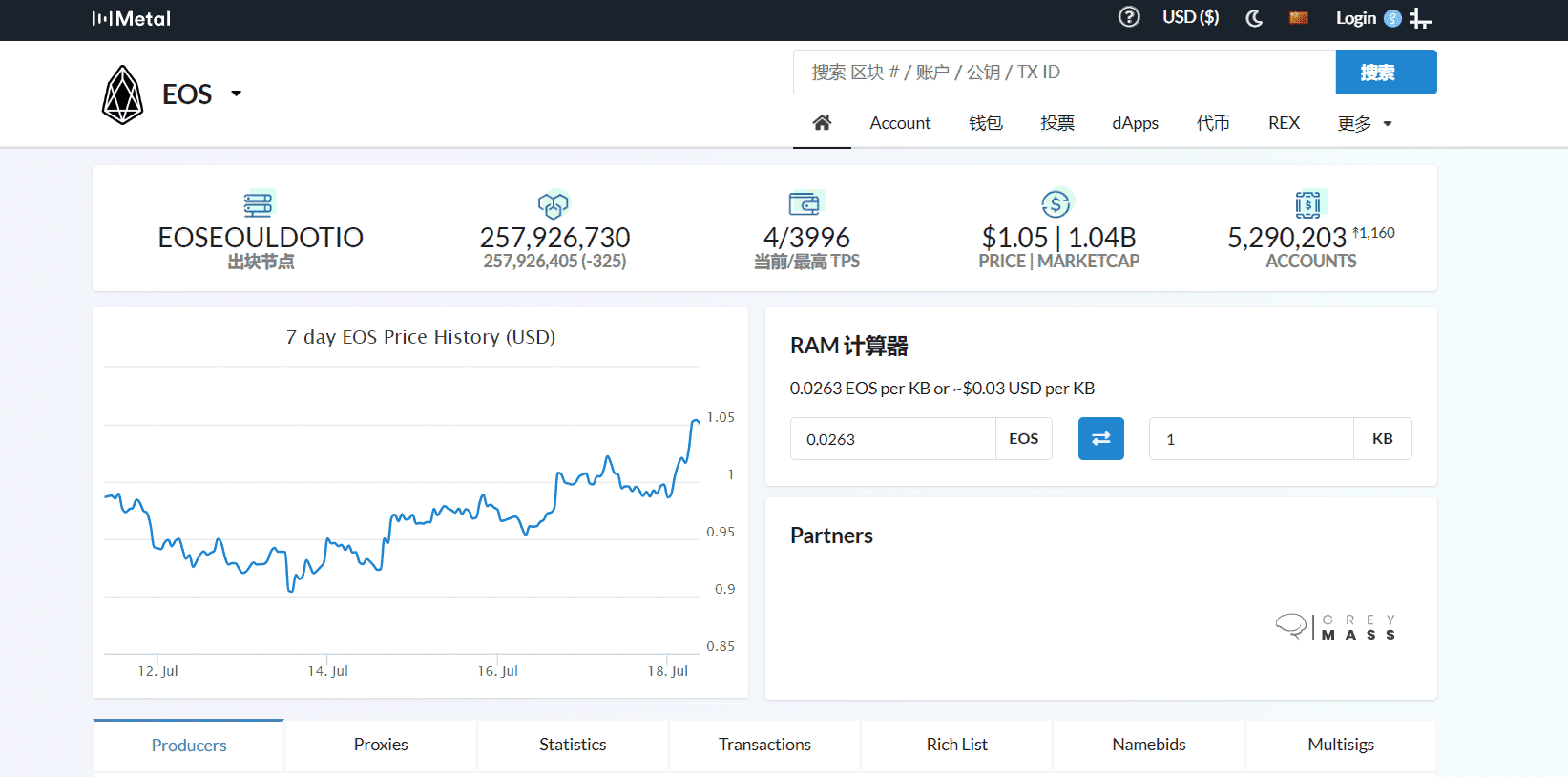Open the Greymass partner logo
1568x777 pixels.
coord(1336,627)
